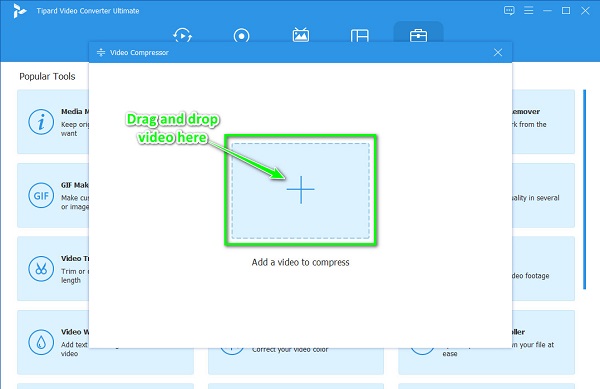600x389 pixels.
Task: Close the Tipard Video Converter window
Action: [x=585, y=11]
